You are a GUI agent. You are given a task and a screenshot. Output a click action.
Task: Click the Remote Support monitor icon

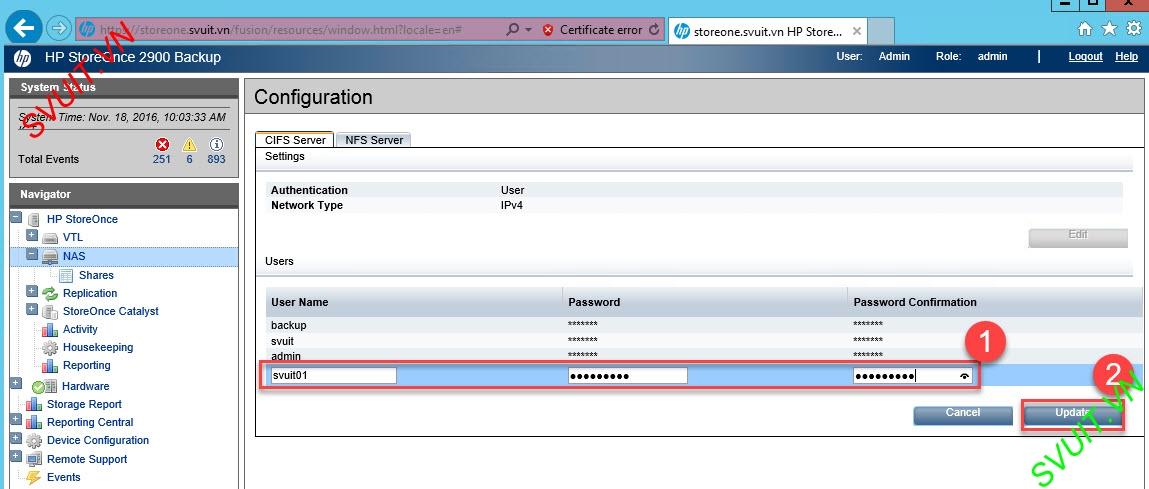tap(34, 460)
